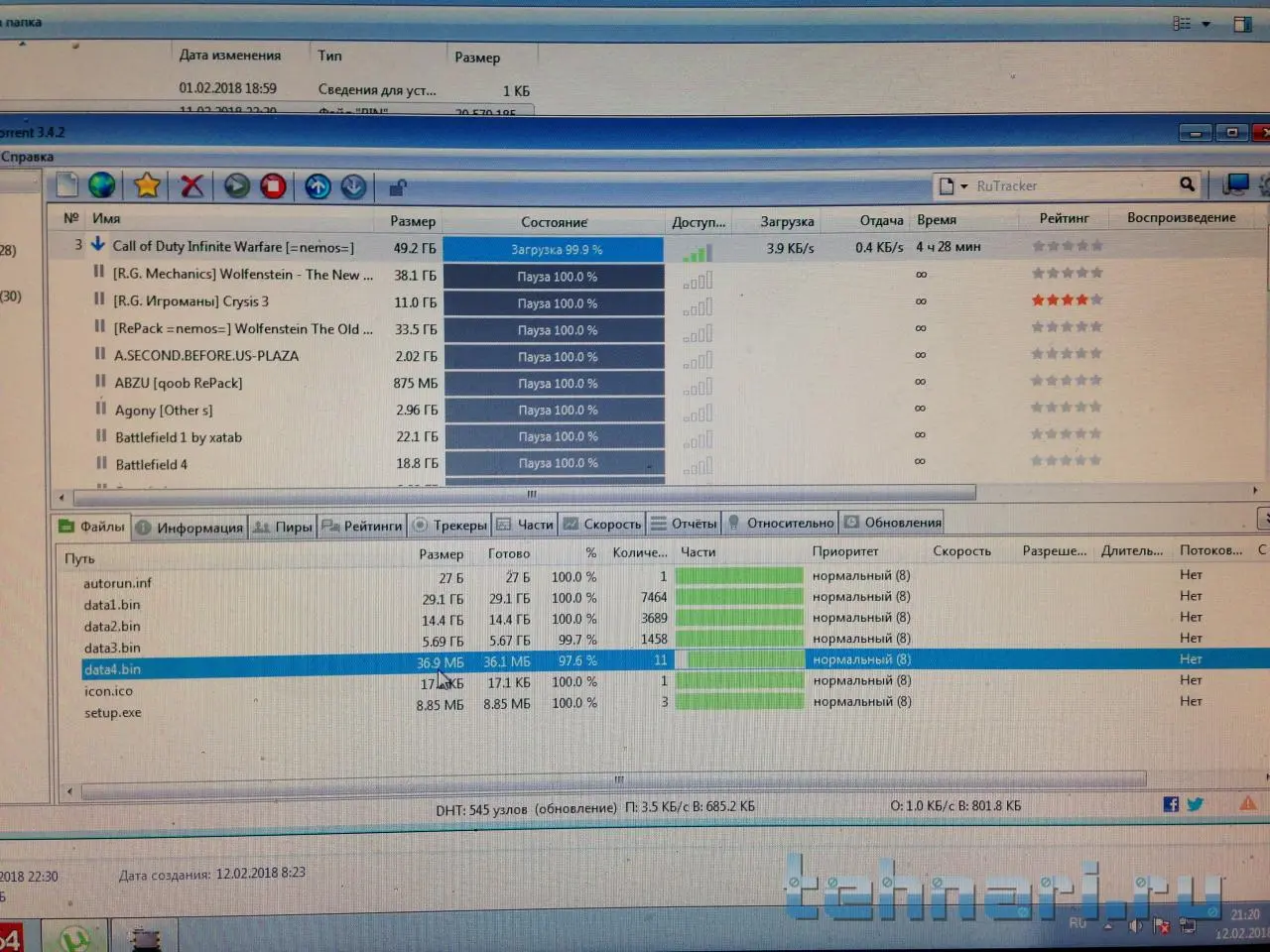The width and height of the screenshot is (1270, 952).
Task: Select the A.SECOND.BEFORE.US-PLAZA torrent
Action: pyautogui.click(x=206, y=355)
